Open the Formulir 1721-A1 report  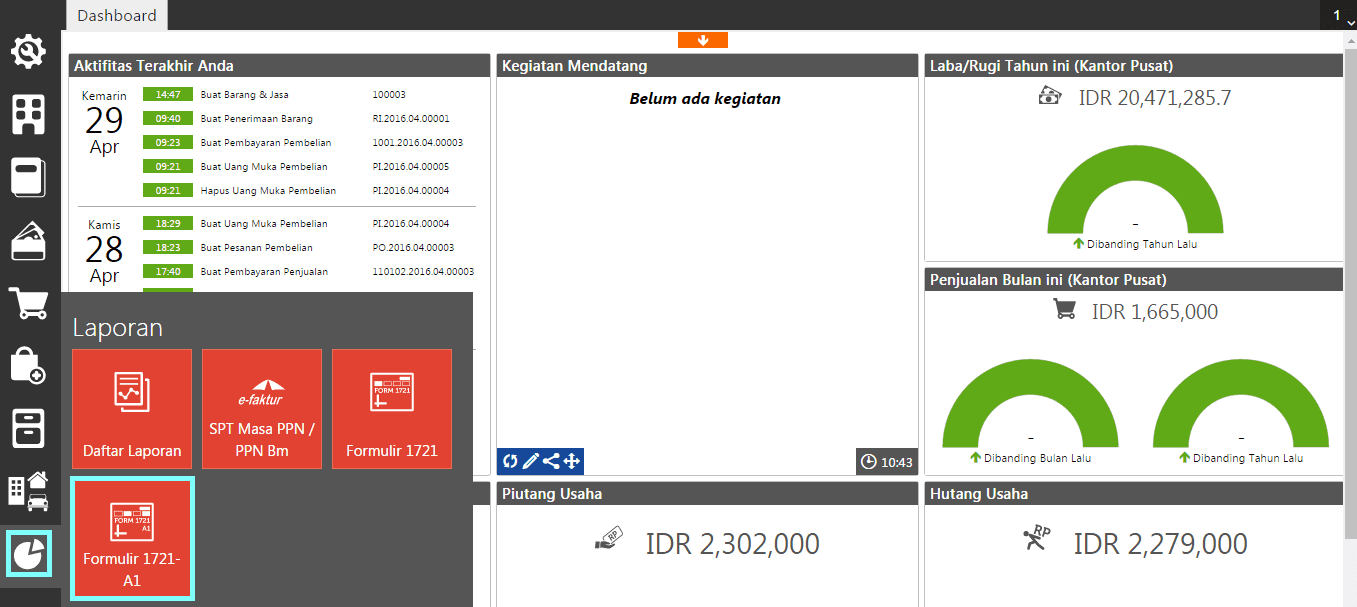131,538
